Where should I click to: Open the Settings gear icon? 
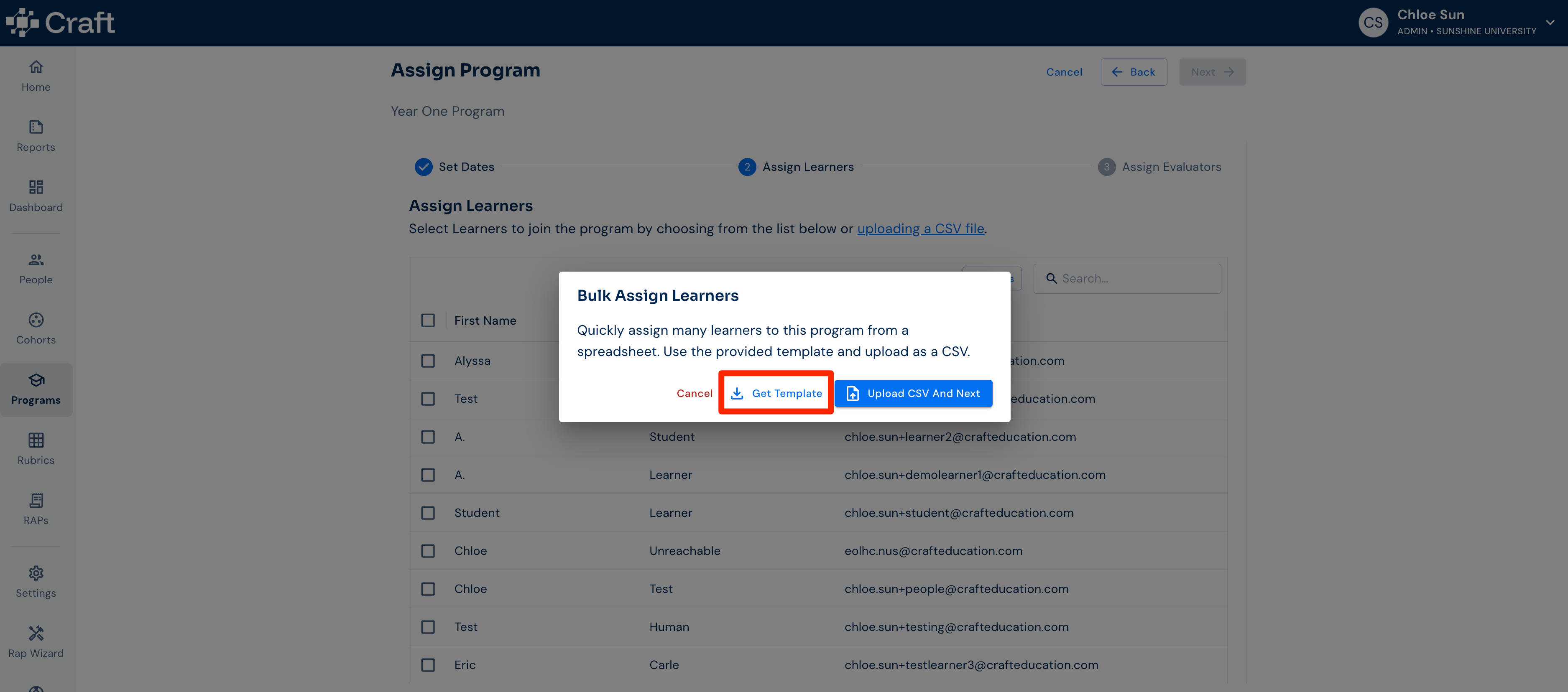(x=36, y=573)
